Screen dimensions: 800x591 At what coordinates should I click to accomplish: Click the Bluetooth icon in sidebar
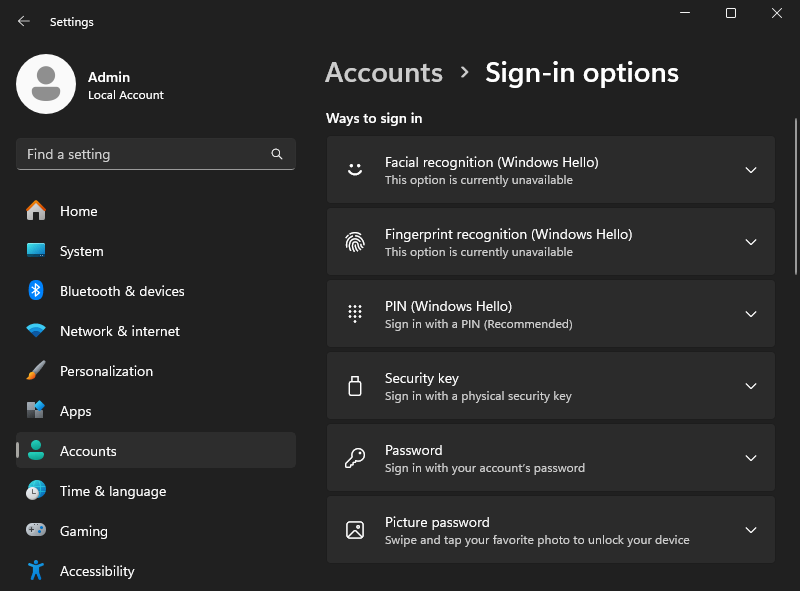[x=36, y=291]
